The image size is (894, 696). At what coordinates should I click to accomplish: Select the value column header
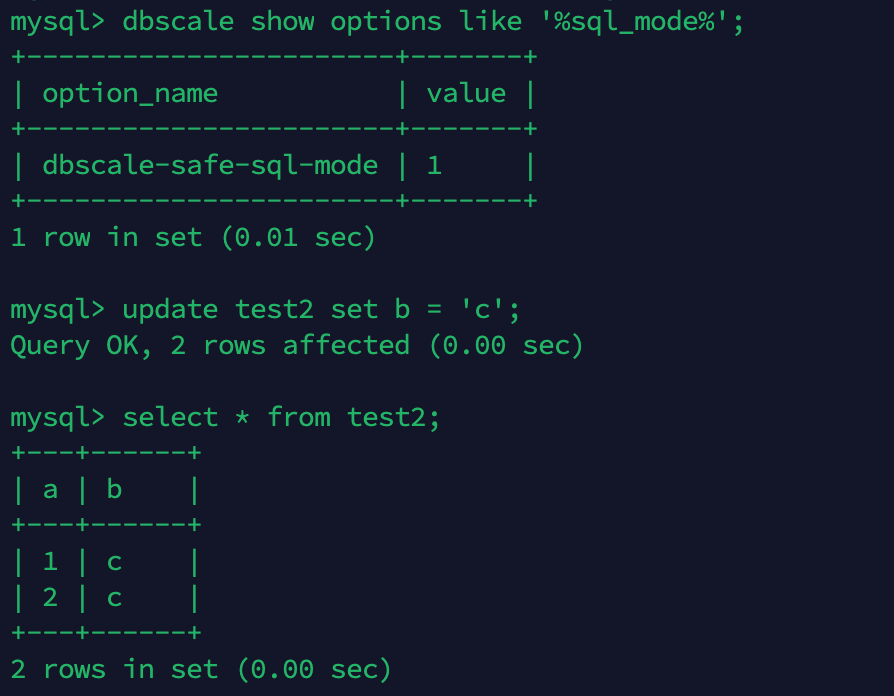[x=466, y=93]
